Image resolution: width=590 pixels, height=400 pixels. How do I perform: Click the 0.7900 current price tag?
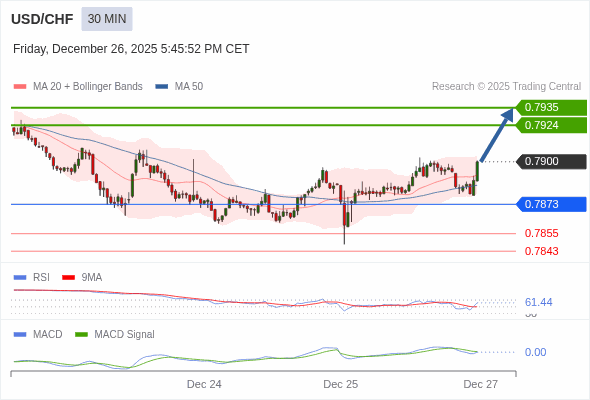click(x=551, y=161)
